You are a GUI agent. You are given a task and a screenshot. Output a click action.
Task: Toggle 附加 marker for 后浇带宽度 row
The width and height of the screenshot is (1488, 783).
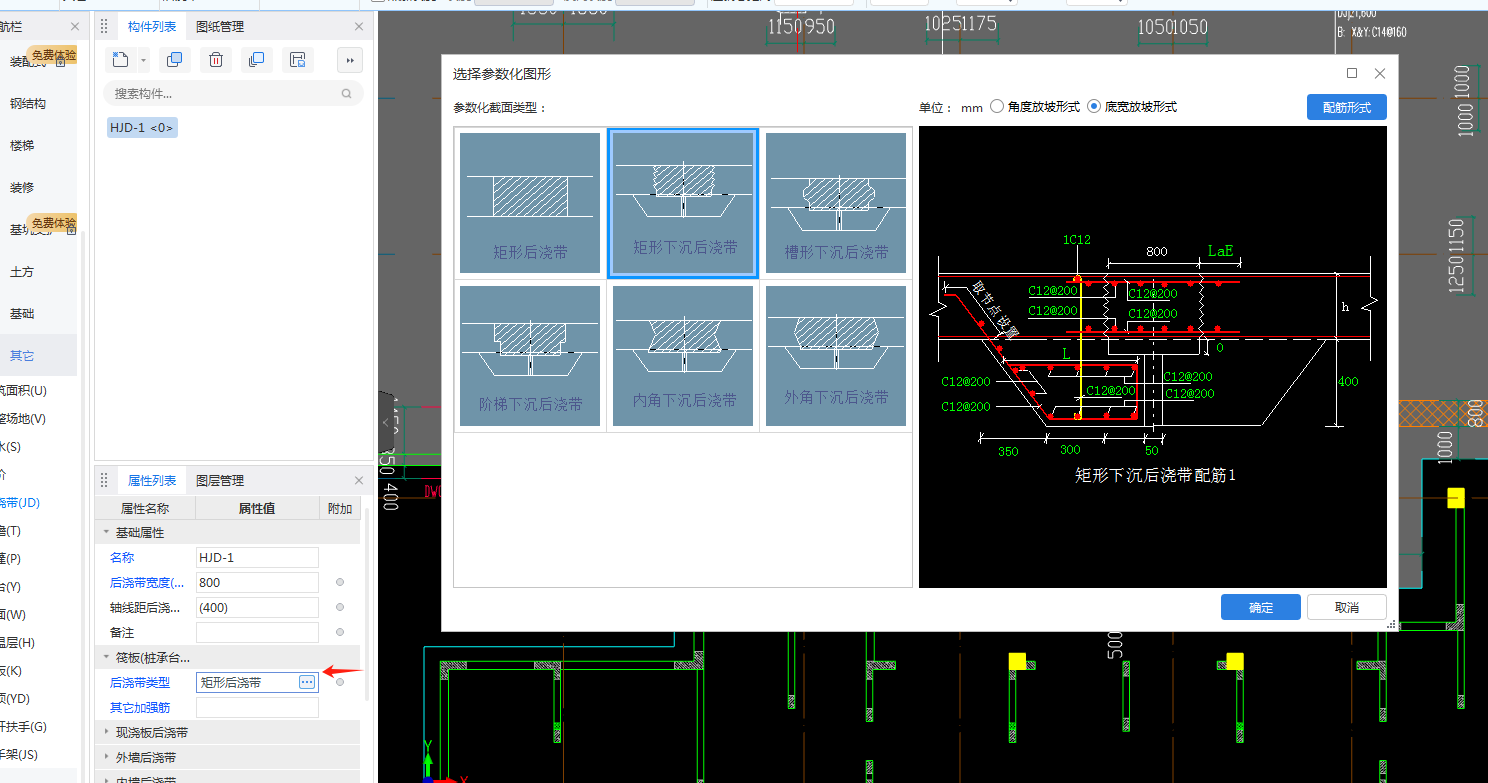click(x=340, y=582)
